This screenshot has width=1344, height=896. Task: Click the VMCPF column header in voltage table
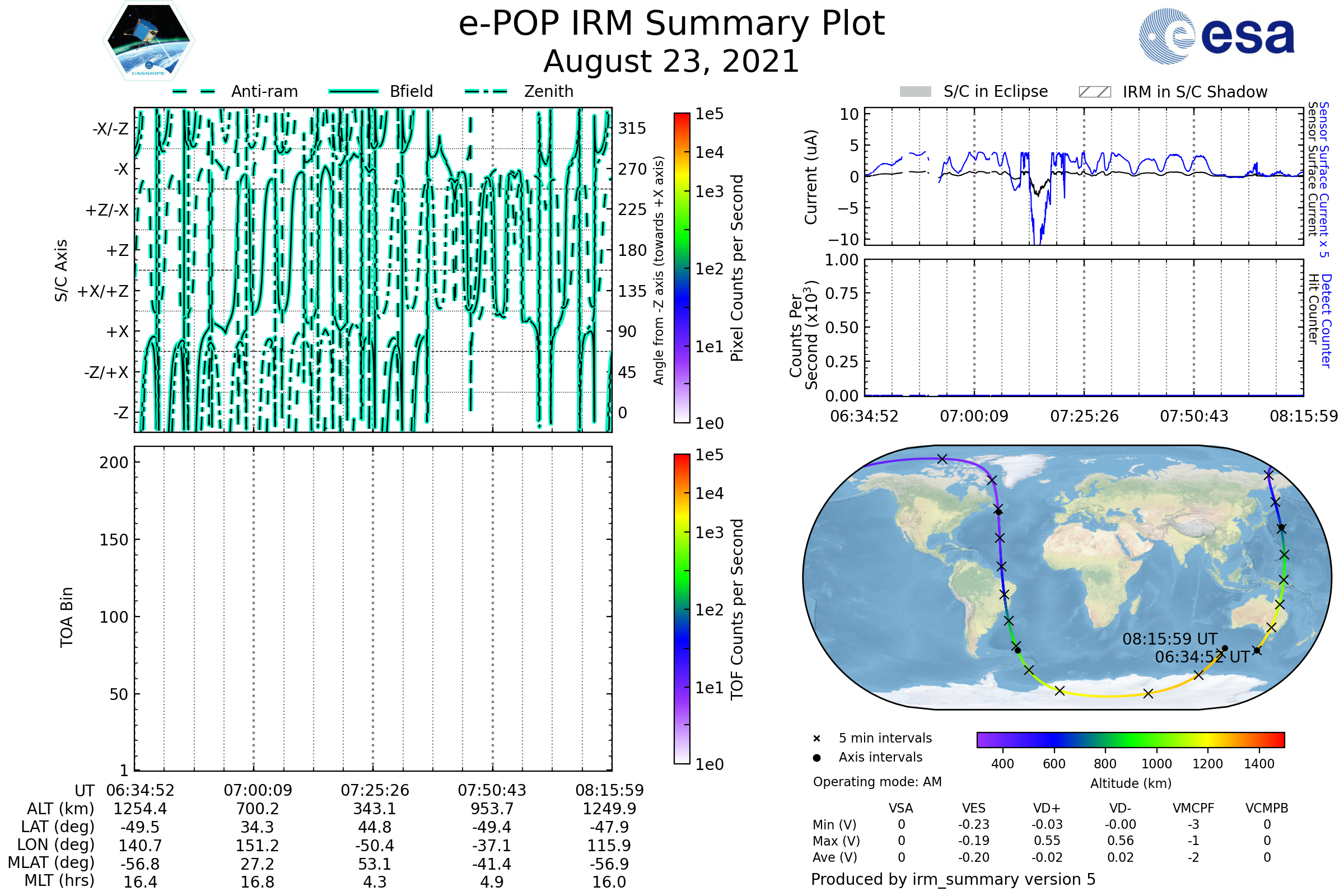click(x=1193, y=808)
